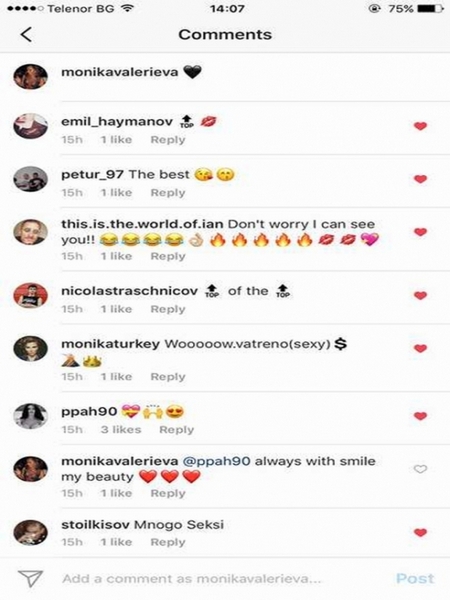Open monikaturkey's avatar thumbnail

pos(31,349)
